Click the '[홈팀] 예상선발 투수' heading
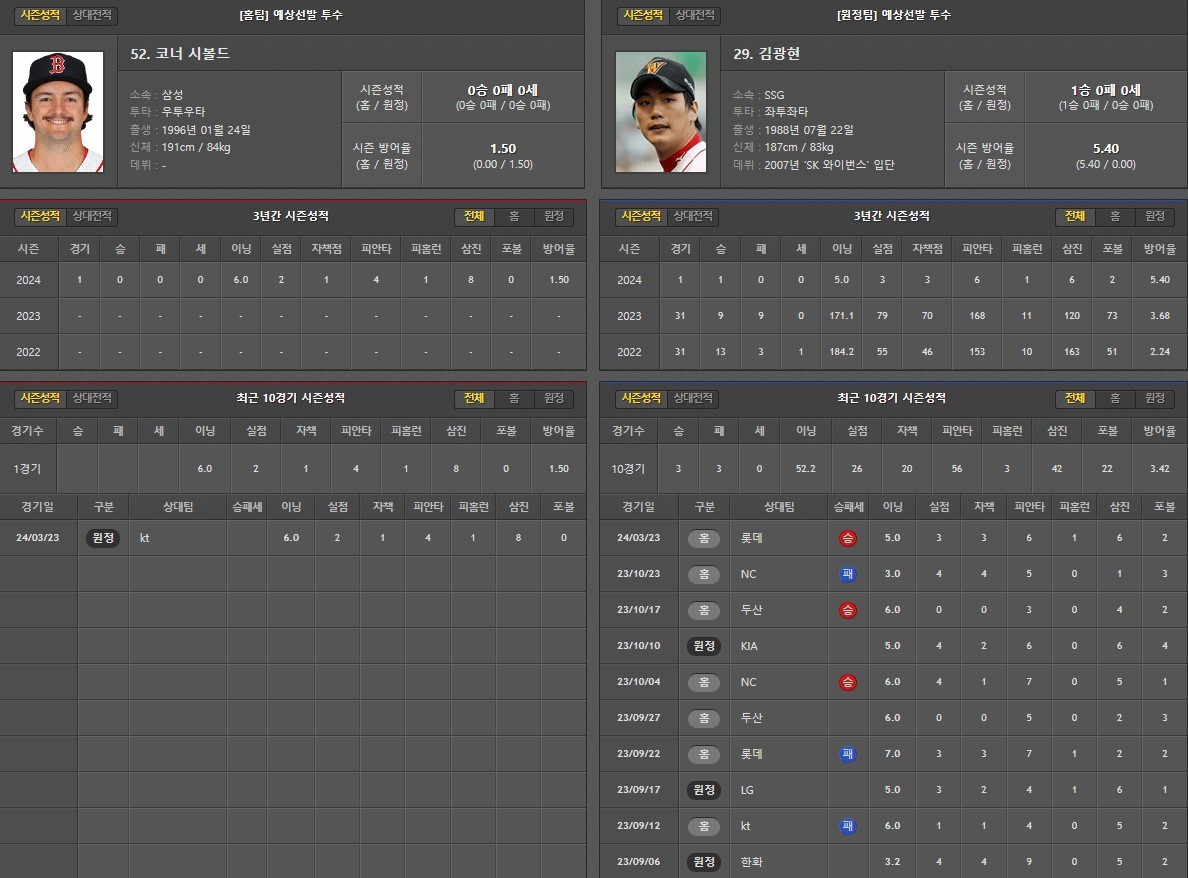 click(291, 15)
